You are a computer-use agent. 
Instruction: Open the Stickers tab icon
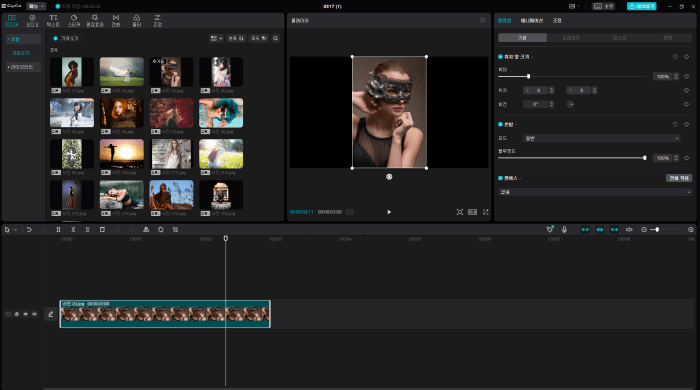click(x=74, y=21)
